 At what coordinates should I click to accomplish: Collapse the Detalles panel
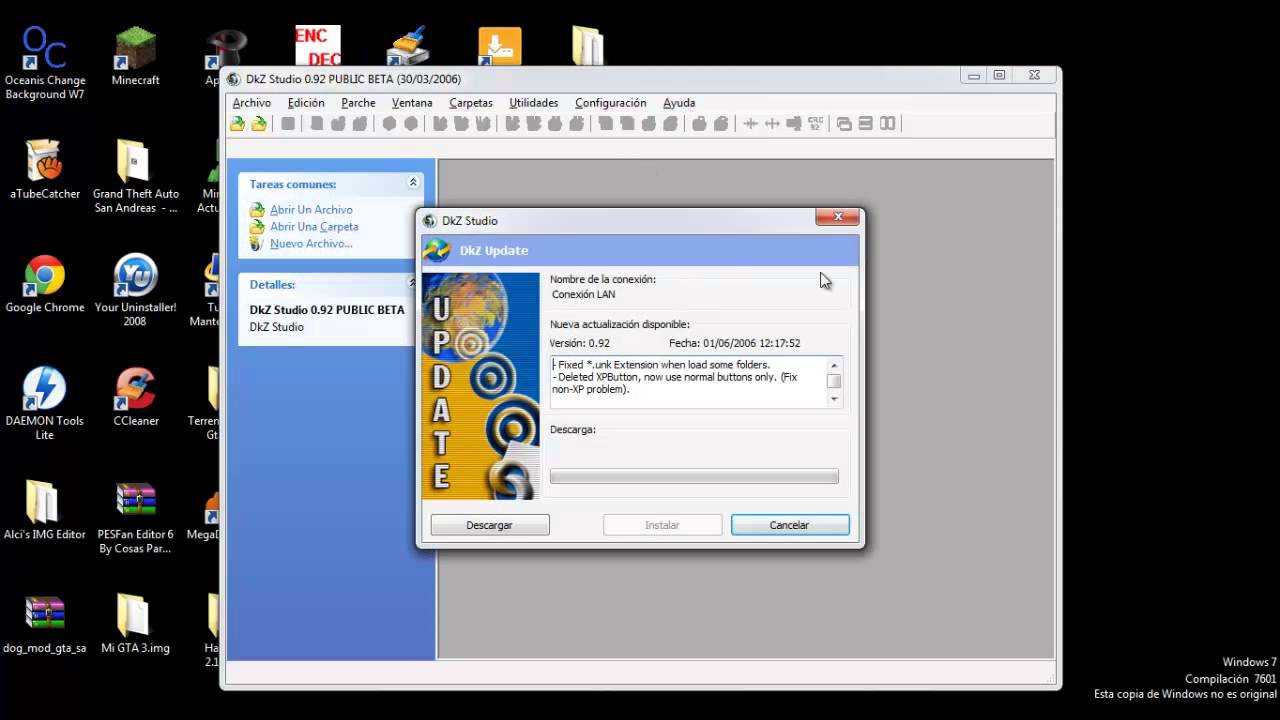pos(413,284)
